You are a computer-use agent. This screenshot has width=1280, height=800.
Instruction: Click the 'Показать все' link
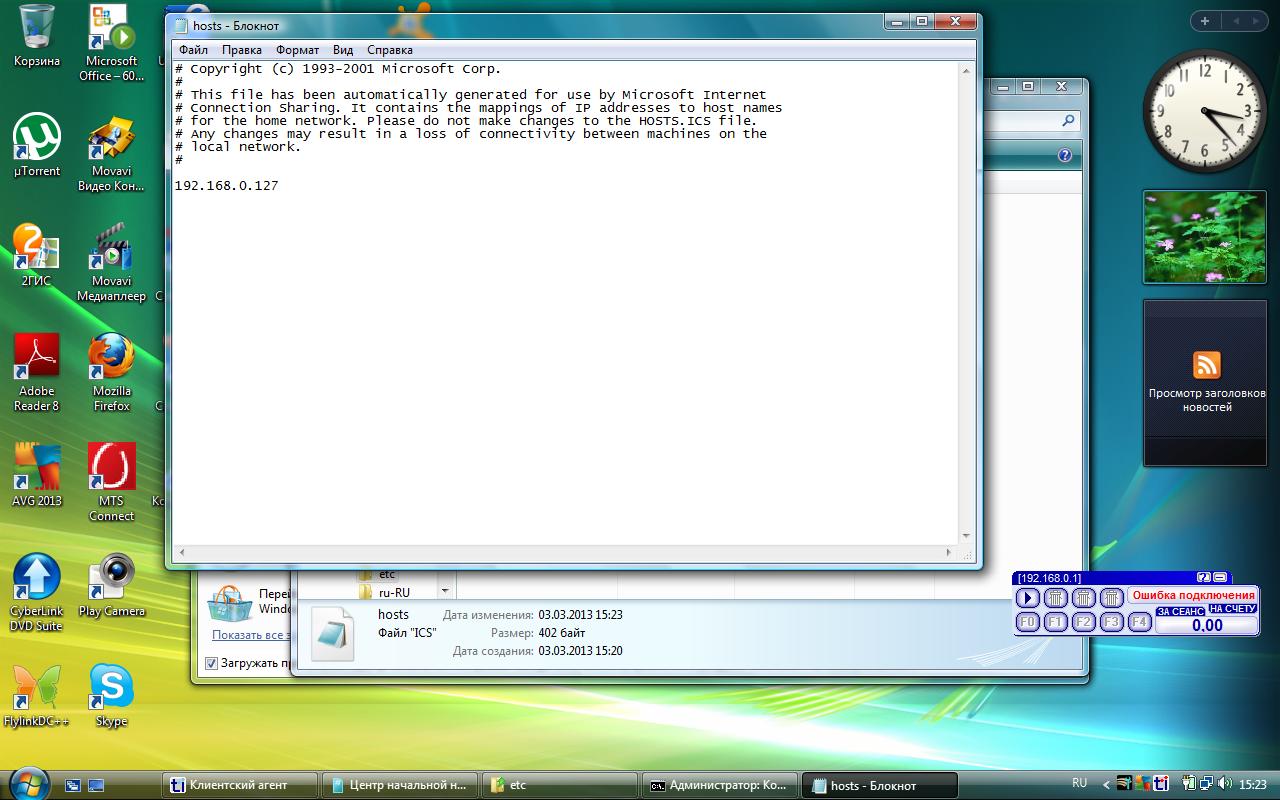(x=250, y=635)
